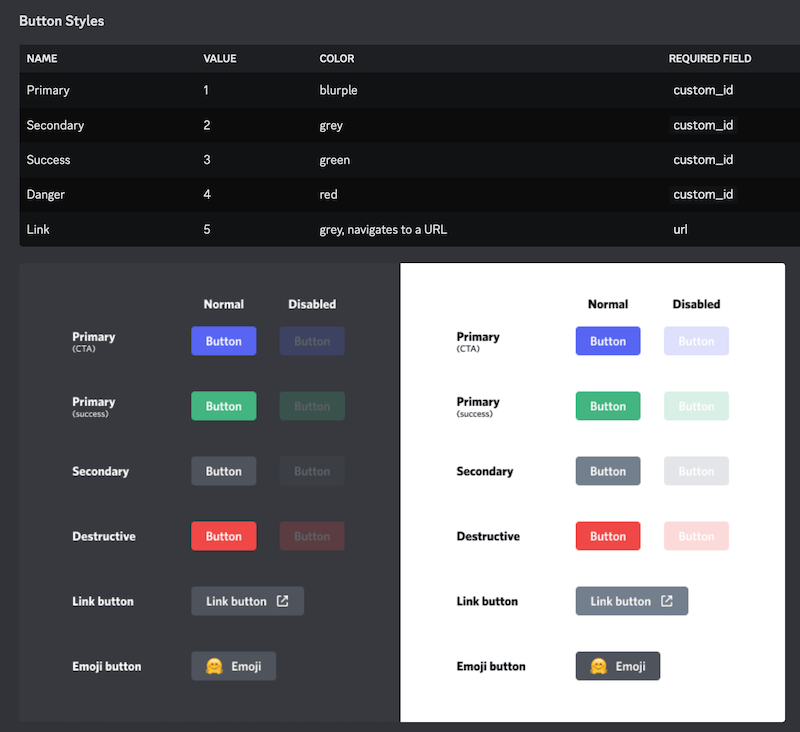Click the 'Primary' cell in the table
Image resolution: width=800 pixels, height=732 pixels.
pyautogui.click(x=48, y=90)
